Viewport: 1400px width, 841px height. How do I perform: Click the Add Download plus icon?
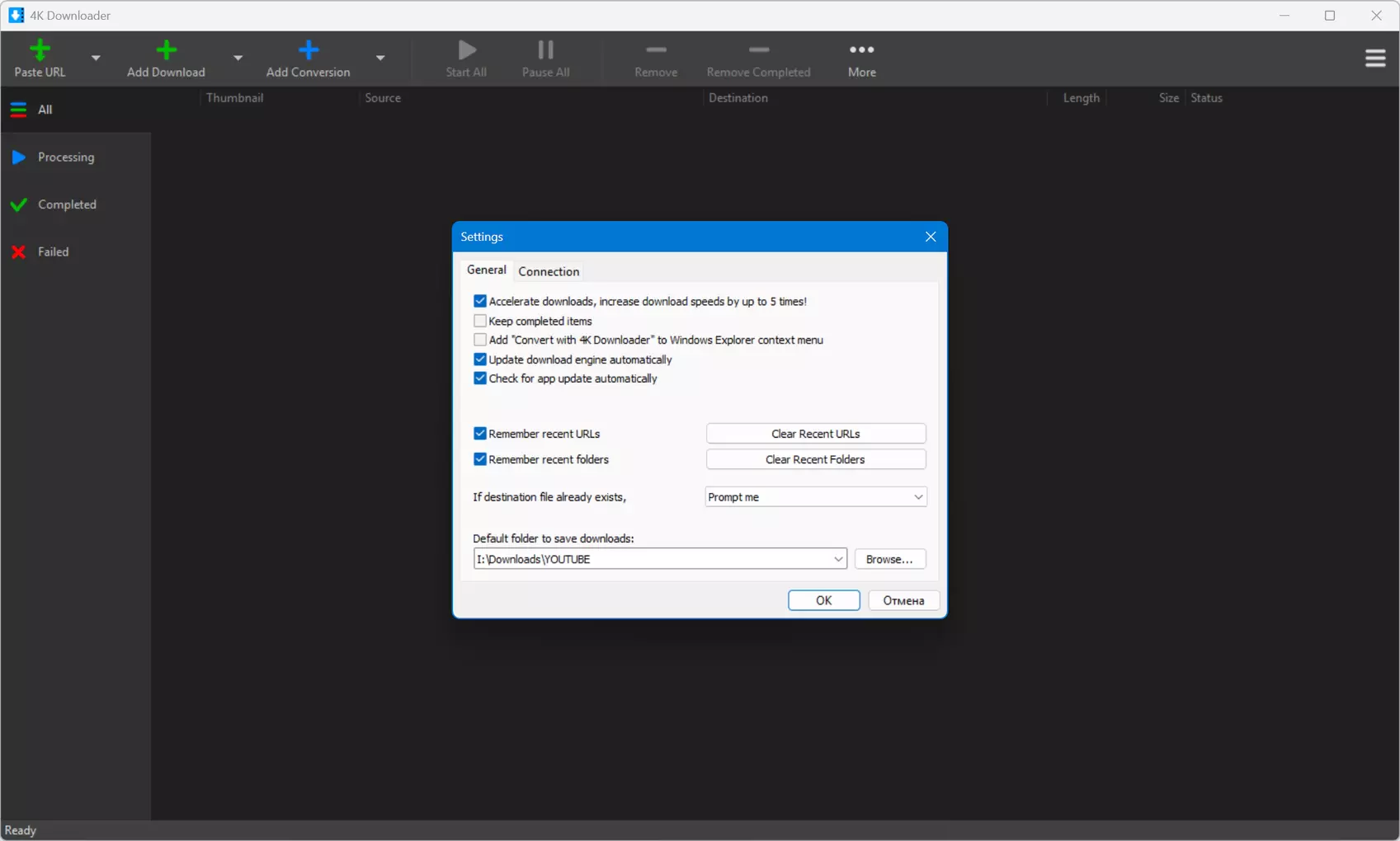click(x=166, y=50)
